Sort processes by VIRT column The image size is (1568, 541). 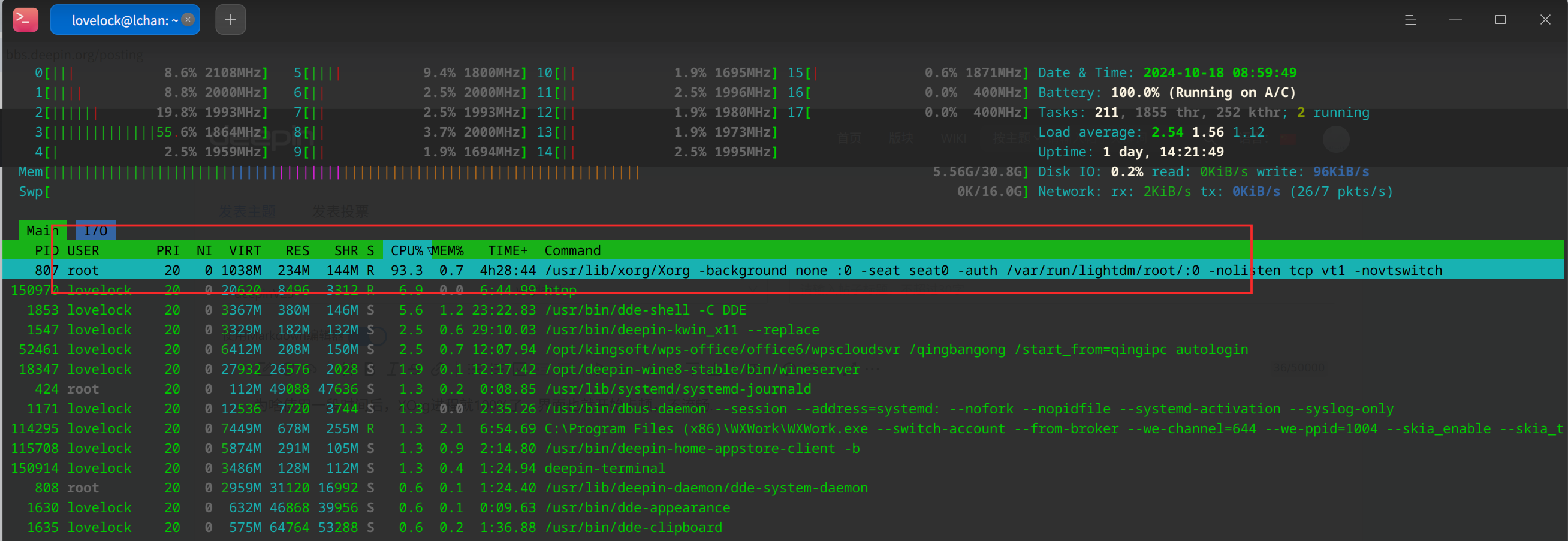click(x=245, y=250)
